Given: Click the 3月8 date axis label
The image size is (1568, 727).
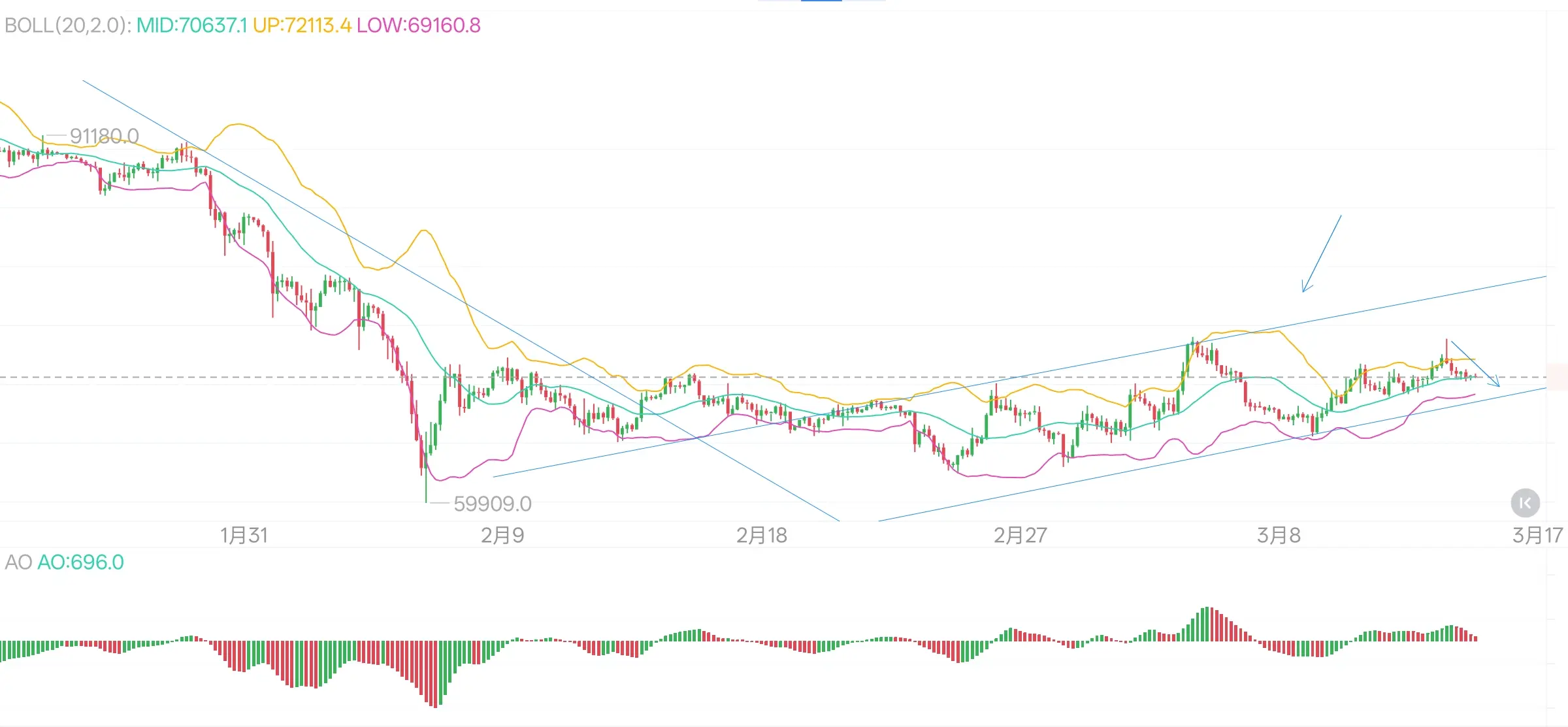Looking at the screenshot, I should pyautogui.click(x=1279, y=536).
